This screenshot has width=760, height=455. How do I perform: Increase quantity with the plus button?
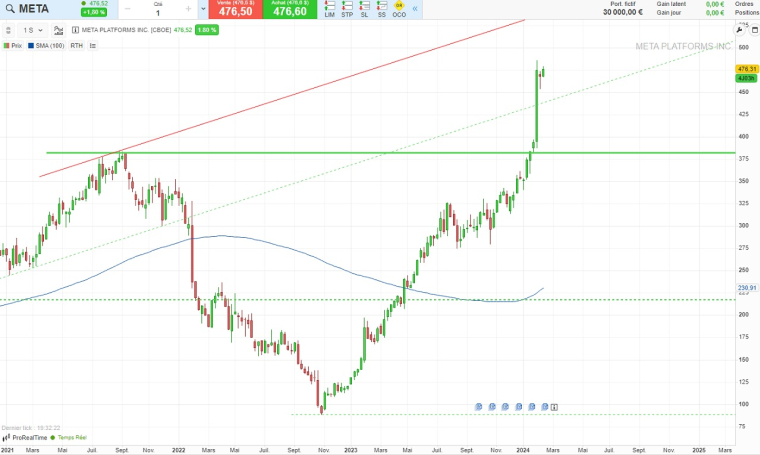pos(188,9)
